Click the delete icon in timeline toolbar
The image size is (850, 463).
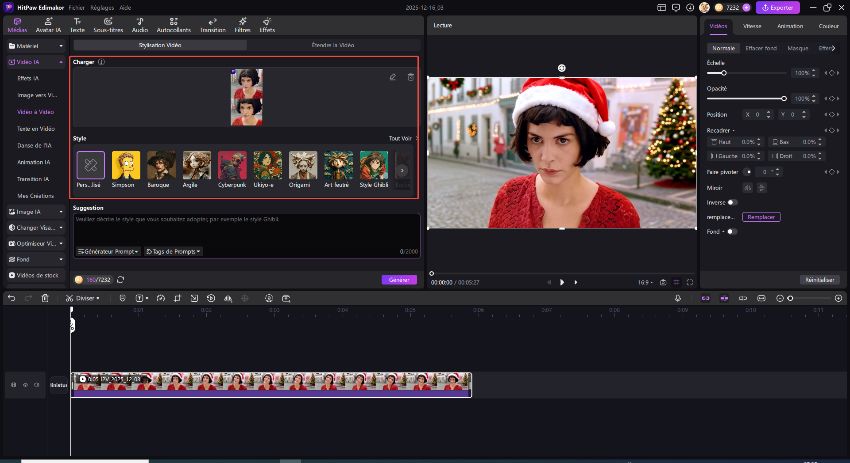45,298
